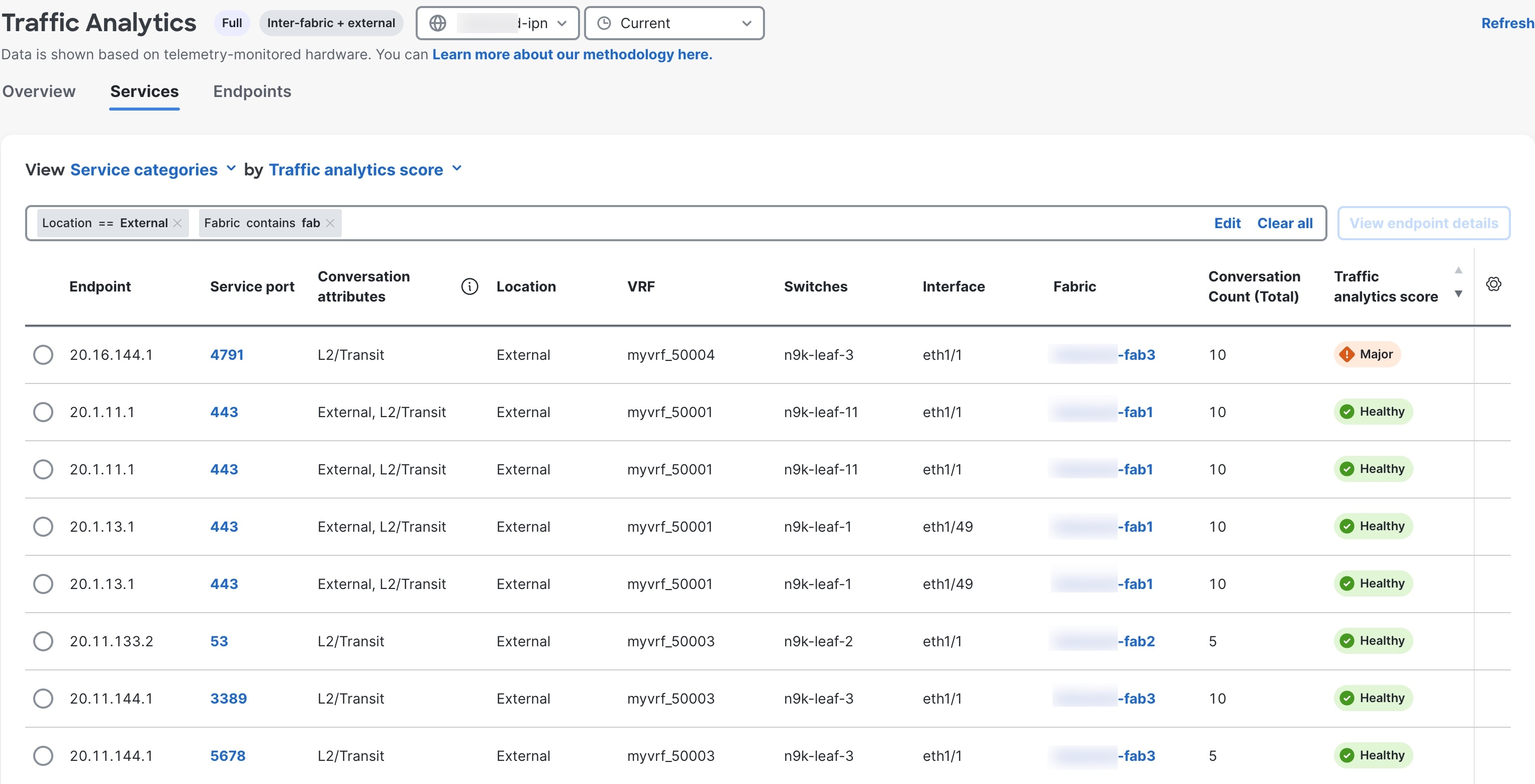The height and width of the screenshot is (784, 1535).
Task: Remove the Fabric contains fab filter
Action: pyautogui.click(x=330, y=223)
